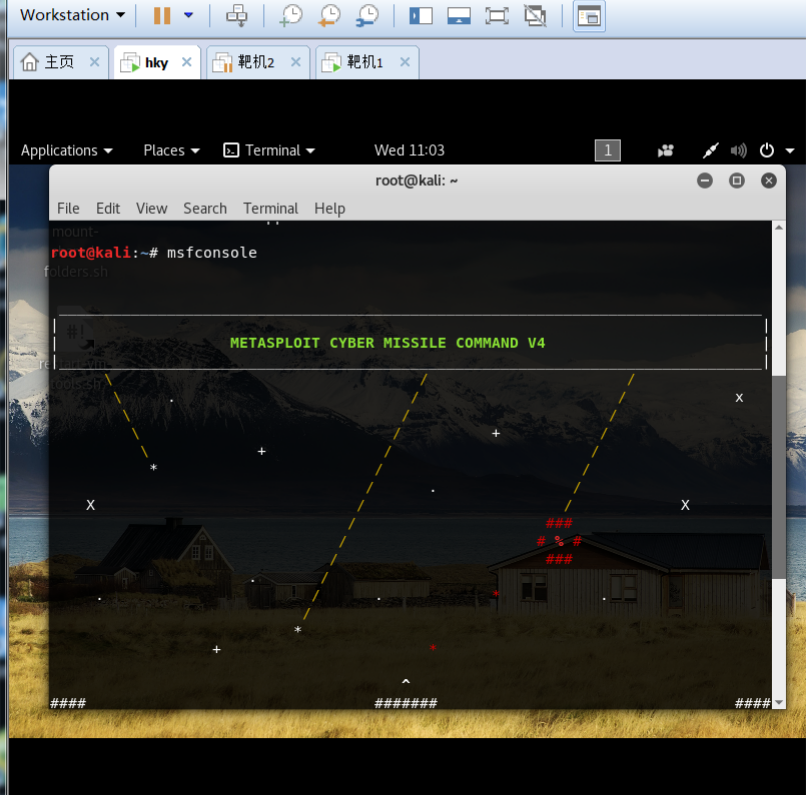Image resolution: width=806 pixels, height=795 pixels.
Task: Select workspace indicator 1
Action: (x=608, y=150)
